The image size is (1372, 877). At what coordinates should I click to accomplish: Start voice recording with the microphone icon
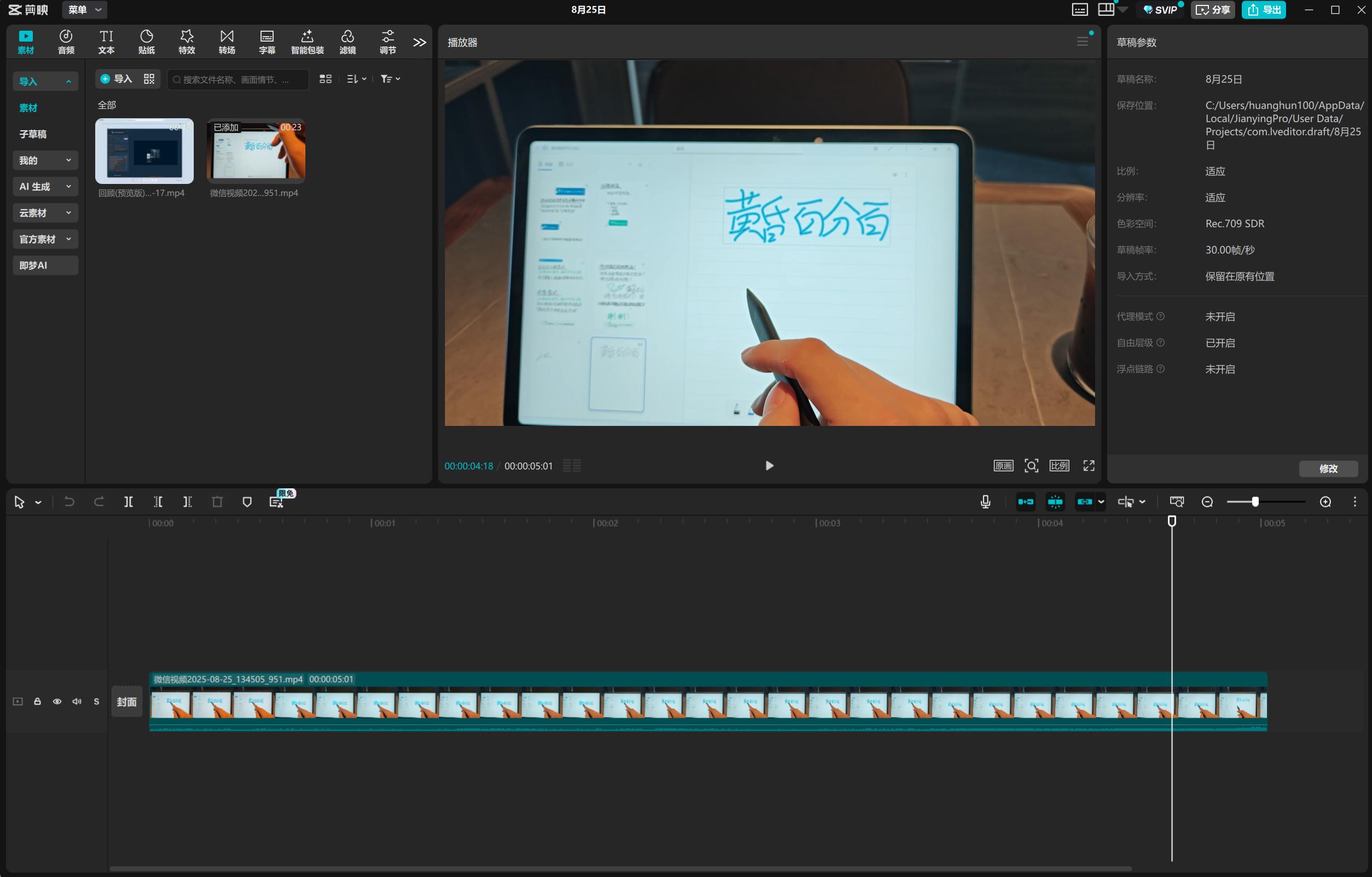985,501
